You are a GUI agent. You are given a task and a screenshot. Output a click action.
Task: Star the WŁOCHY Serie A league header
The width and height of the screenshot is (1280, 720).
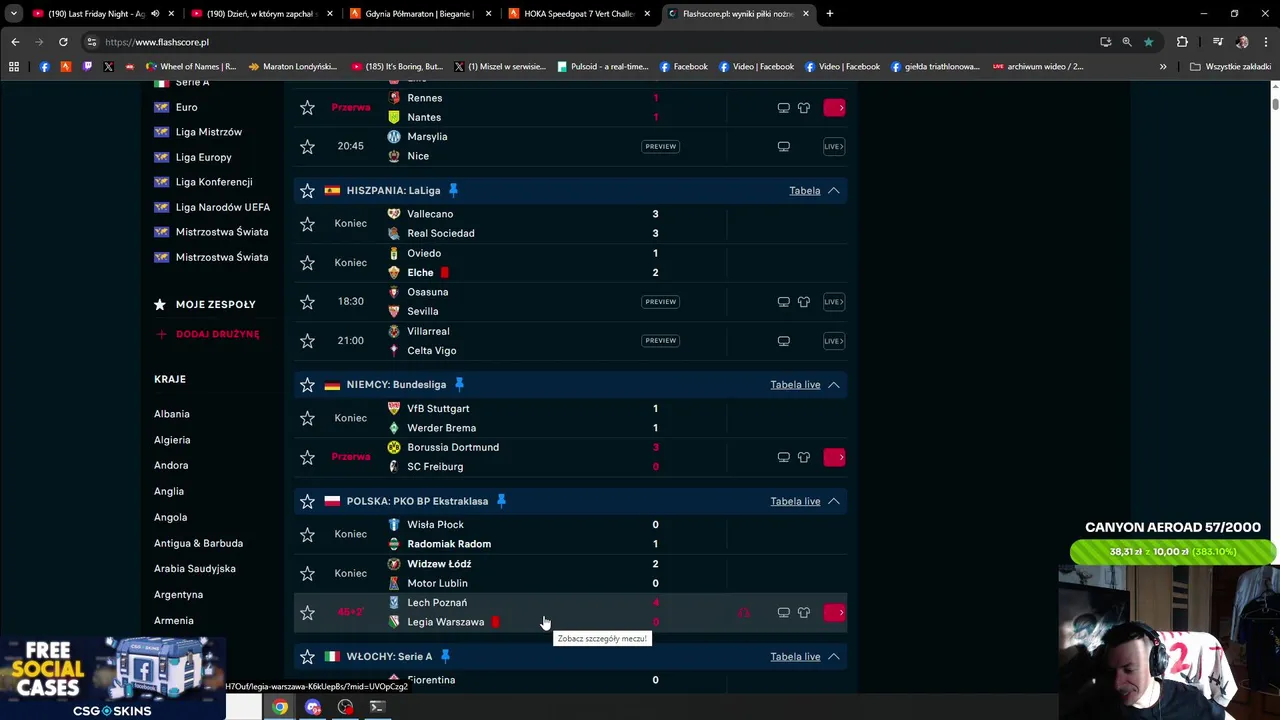pos(307,656)
